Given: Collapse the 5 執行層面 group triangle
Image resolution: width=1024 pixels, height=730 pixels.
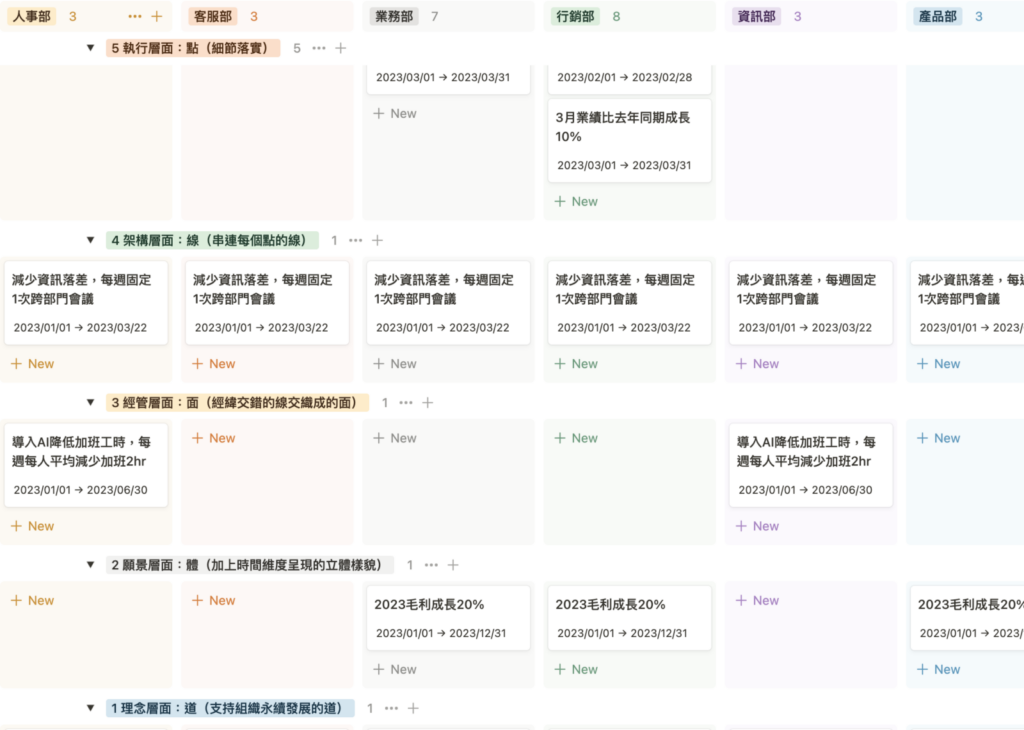Looking at the screenshot, I should [x=90, y=48].
